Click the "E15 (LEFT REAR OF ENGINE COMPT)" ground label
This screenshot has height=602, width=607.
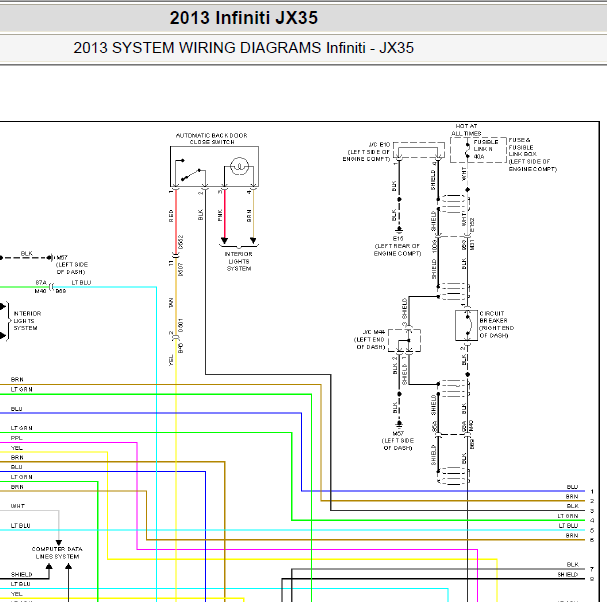coord(398,246)
